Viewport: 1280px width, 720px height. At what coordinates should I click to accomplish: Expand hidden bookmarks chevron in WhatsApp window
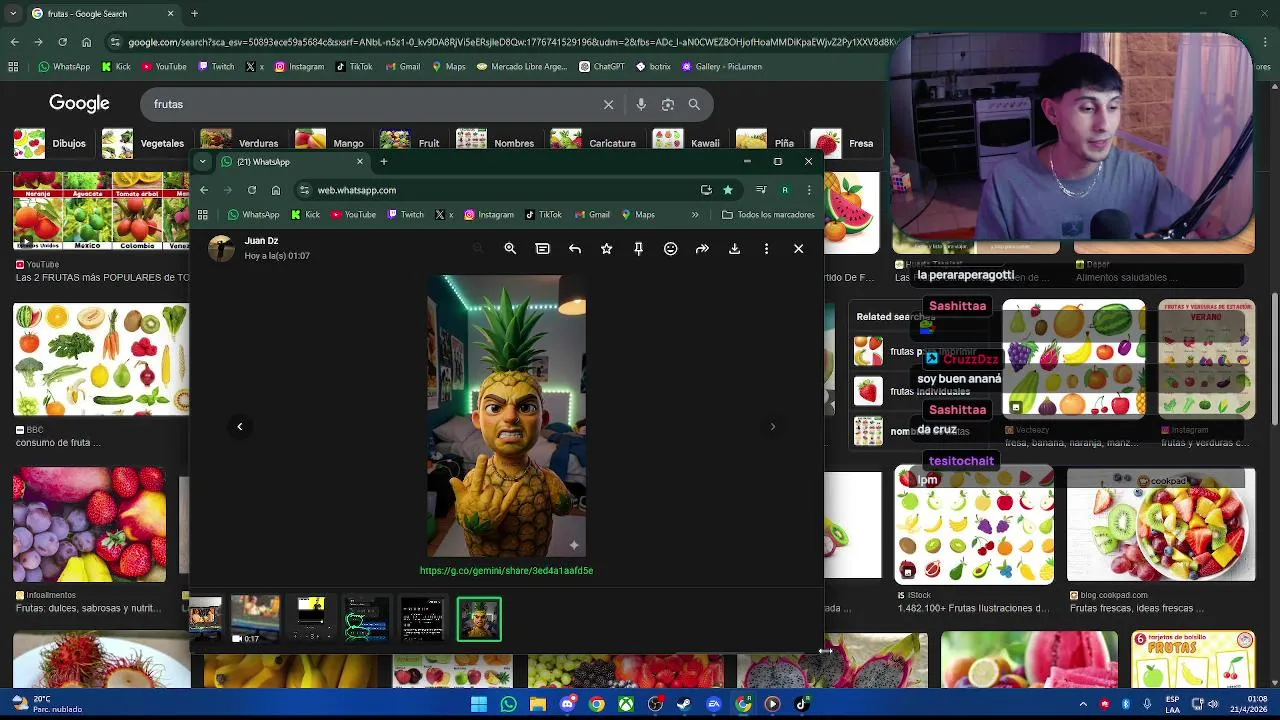click(695, 214)
